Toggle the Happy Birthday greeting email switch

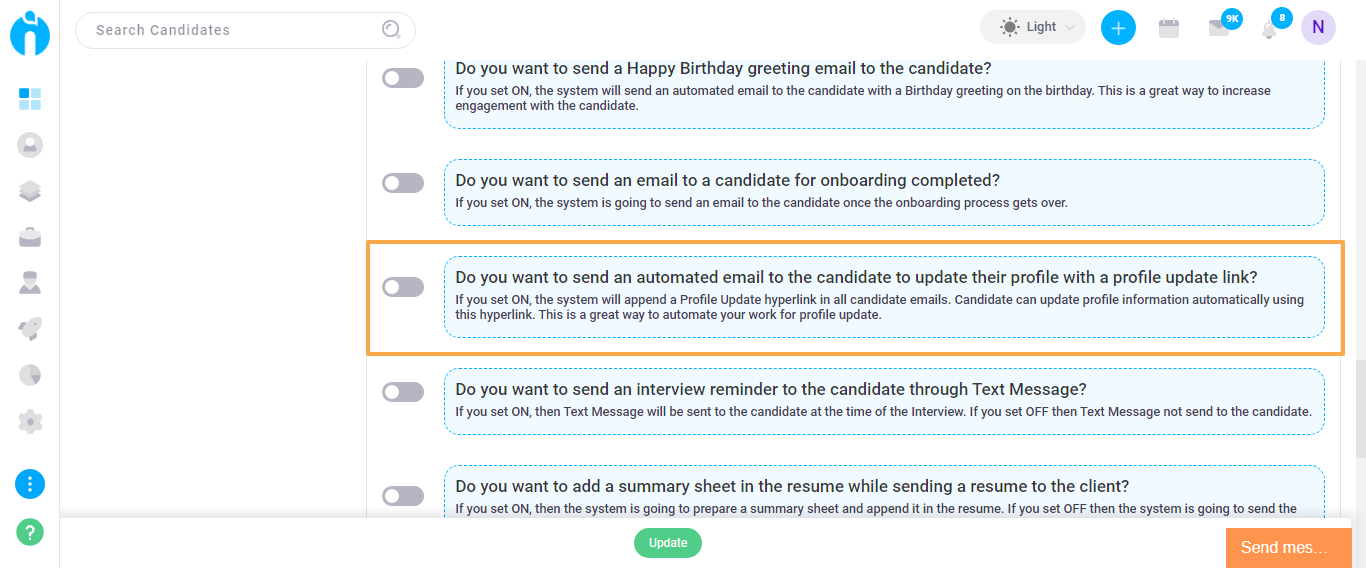point(403,78)
